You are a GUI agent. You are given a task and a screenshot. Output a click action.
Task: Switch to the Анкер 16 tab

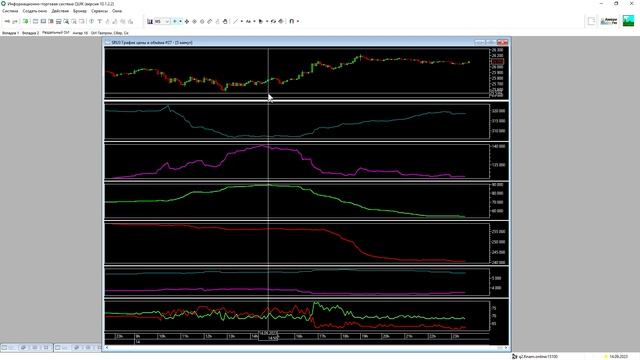click(x=80, y=33)
